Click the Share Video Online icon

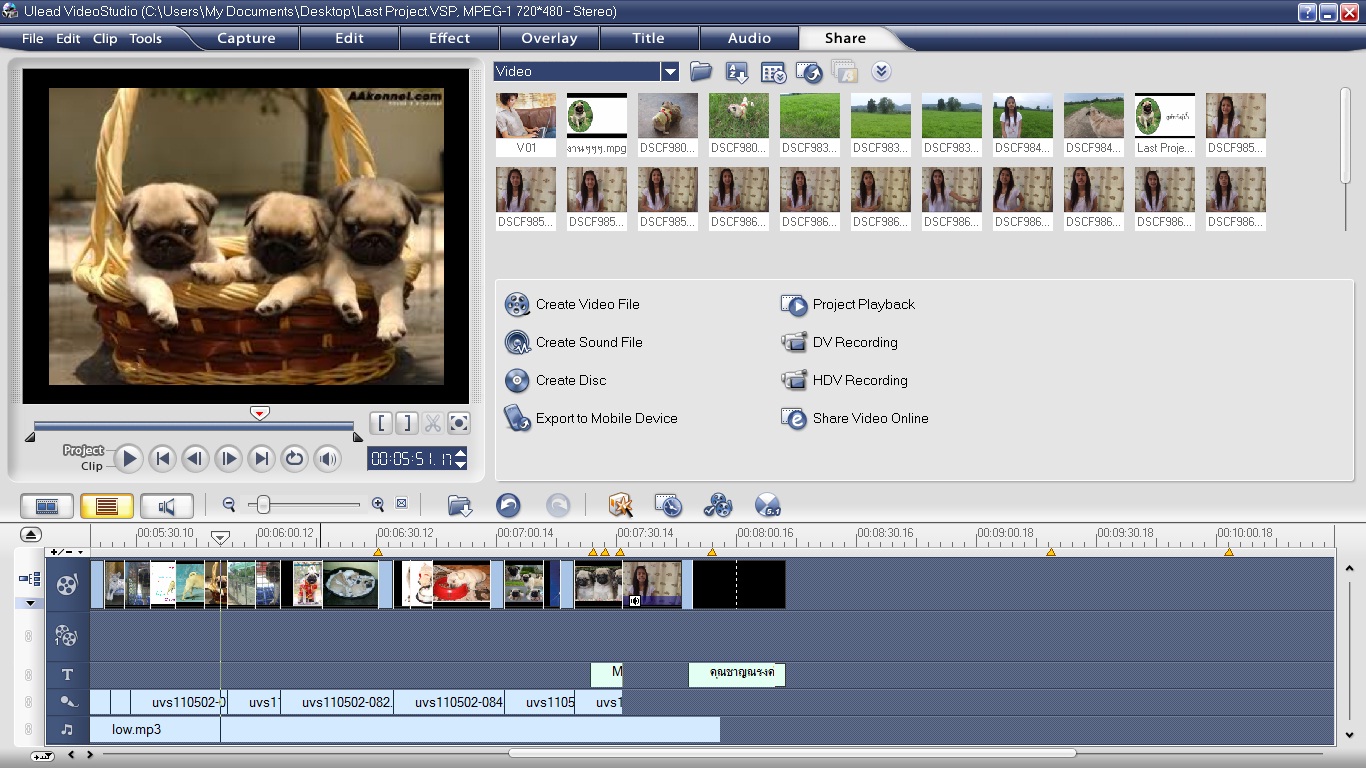pyautogui.click(x=794, y=418)
